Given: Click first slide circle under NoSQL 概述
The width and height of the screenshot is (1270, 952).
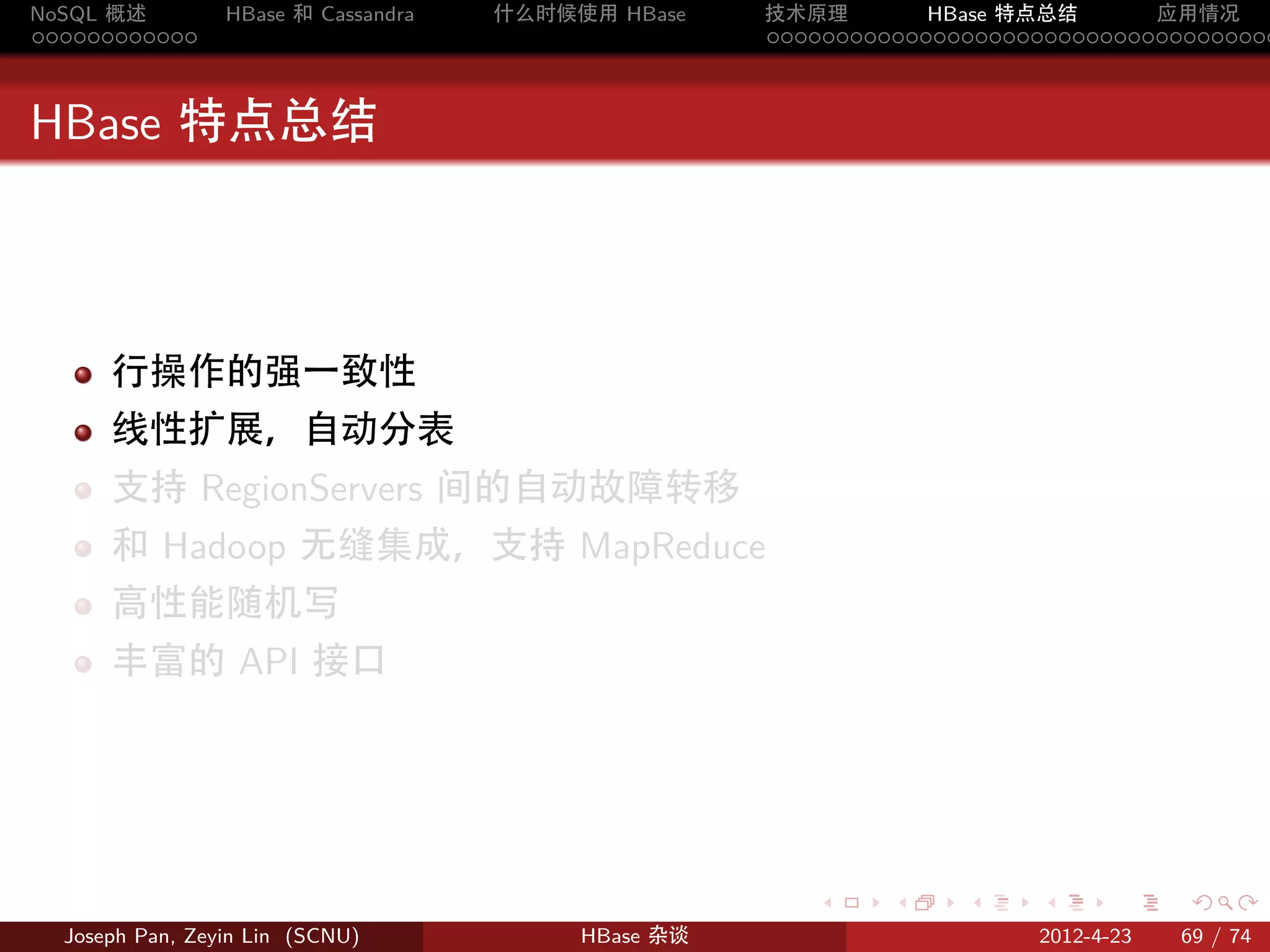Looking at the screenshot, I should [38, 38].
